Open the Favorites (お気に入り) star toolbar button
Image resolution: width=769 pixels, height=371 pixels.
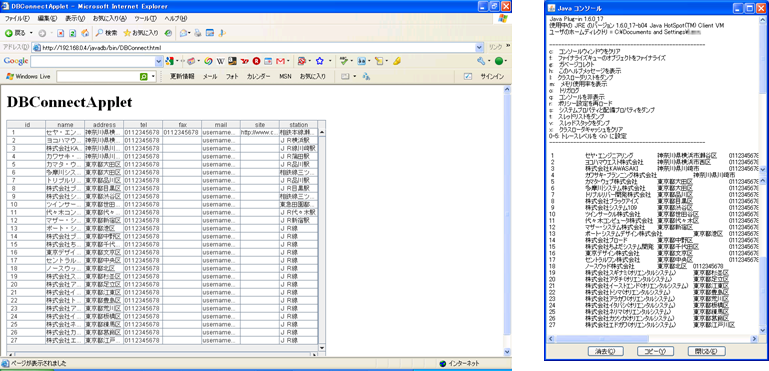tap(141, 33)
